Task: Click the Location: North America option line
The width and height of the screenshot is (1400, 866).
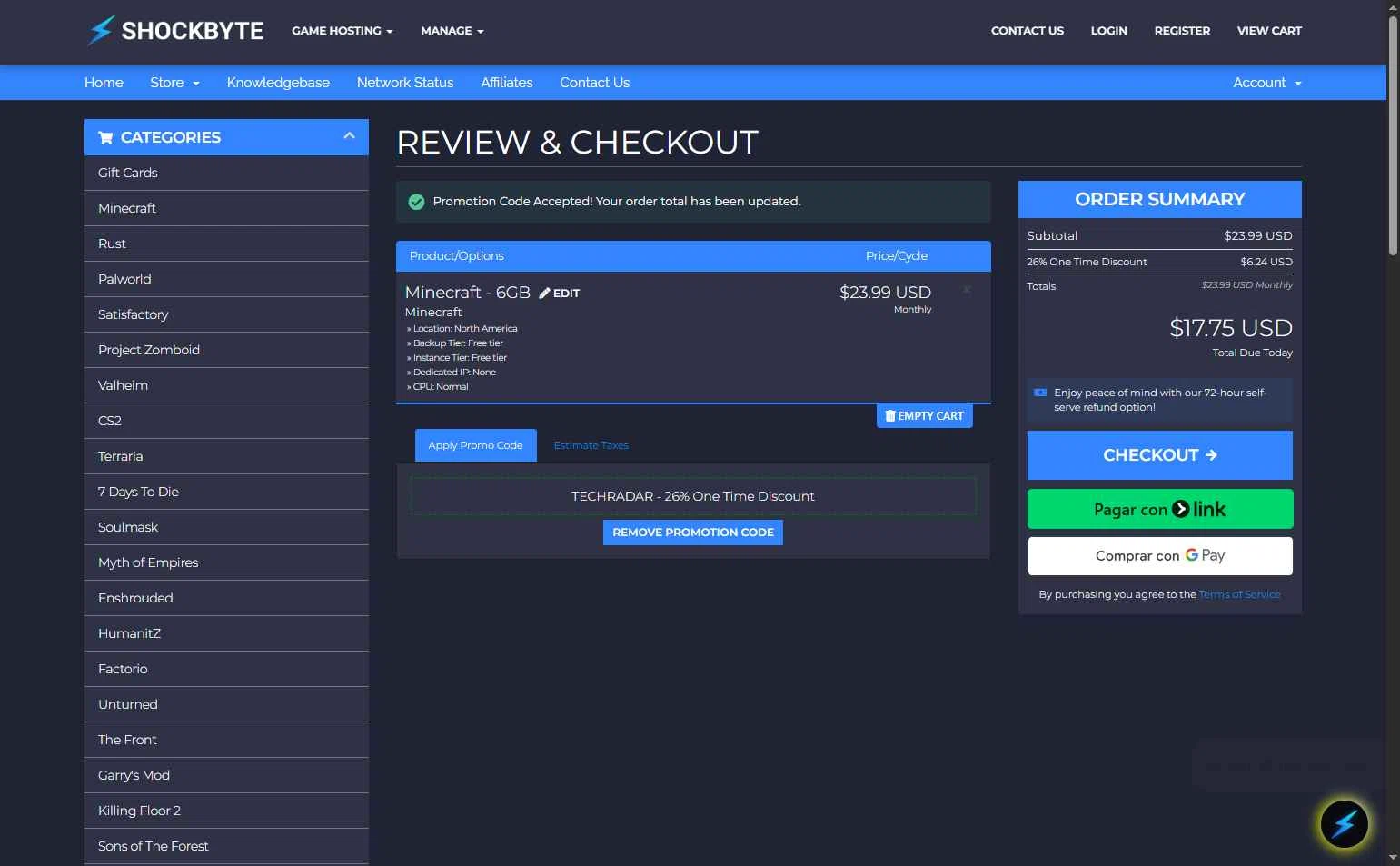Action: 462,329
